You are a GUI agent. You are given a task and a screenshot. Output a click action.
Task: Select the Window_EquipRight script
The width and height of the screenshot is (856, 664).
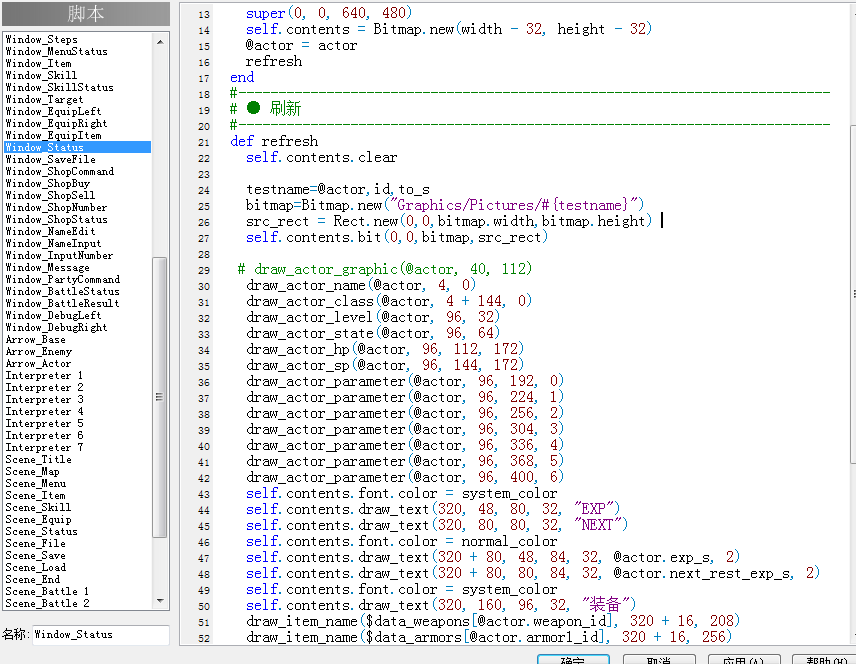56,123
